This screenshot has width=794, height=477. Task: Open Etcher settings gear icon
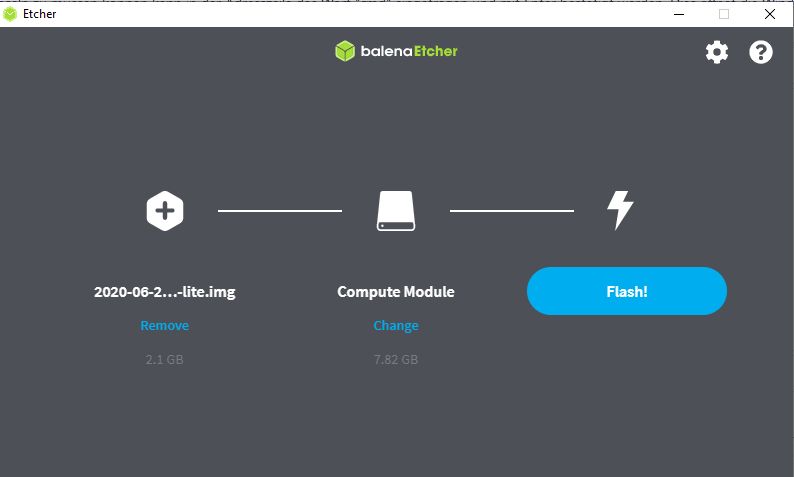point(717,52)
